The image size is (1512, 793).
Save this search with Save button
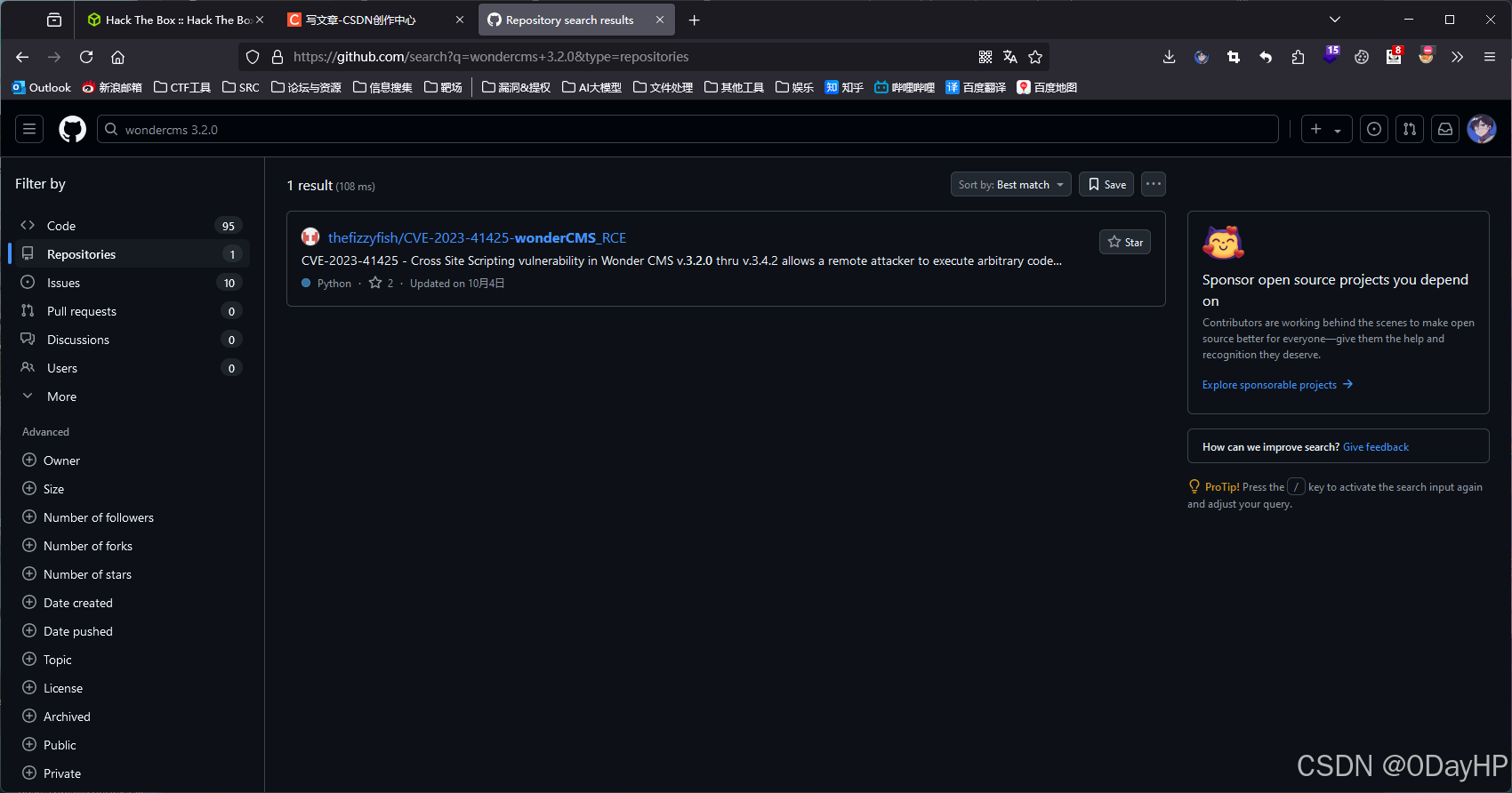(x=1106, y=184)
